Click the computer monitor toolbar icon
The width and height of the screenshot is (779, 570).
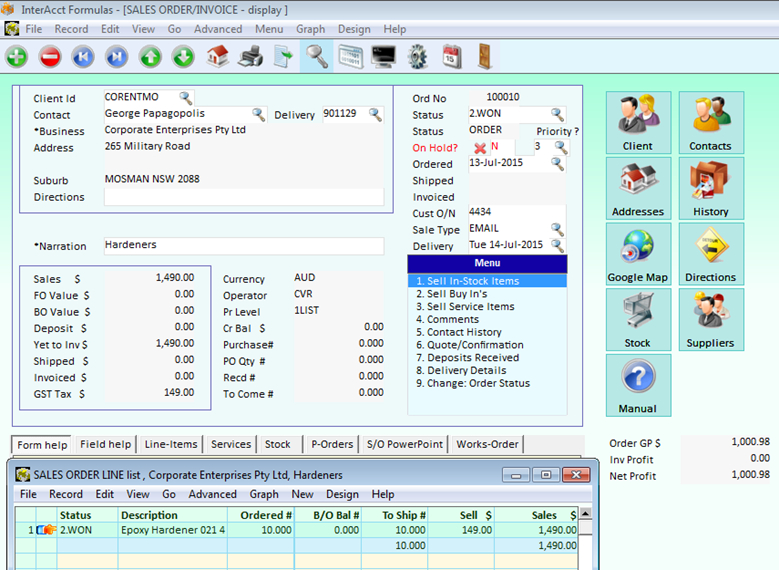(x=384, y=56)
